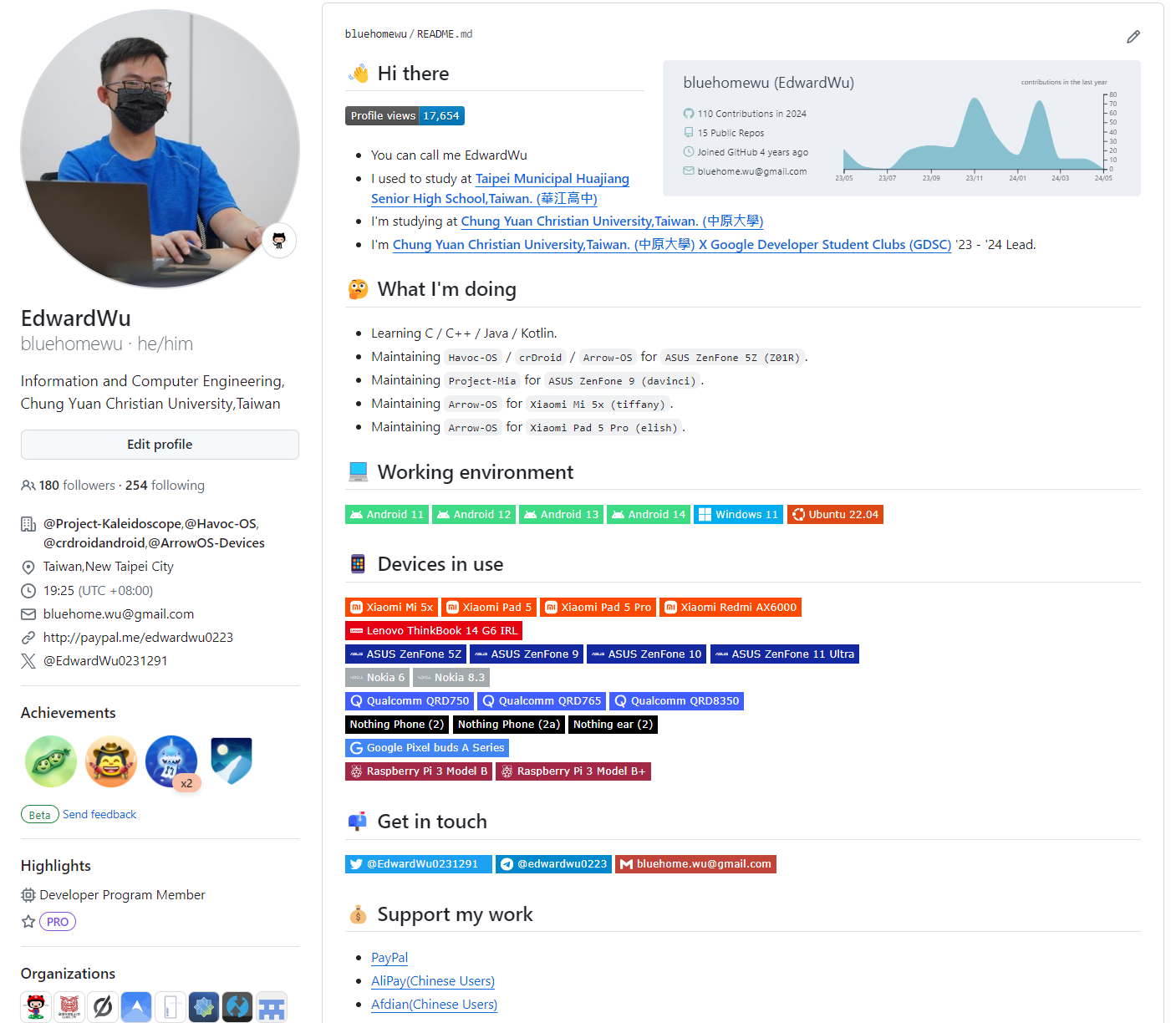Open the first organization avatar
The image size is (1176, 1023).
(35, 1006)
